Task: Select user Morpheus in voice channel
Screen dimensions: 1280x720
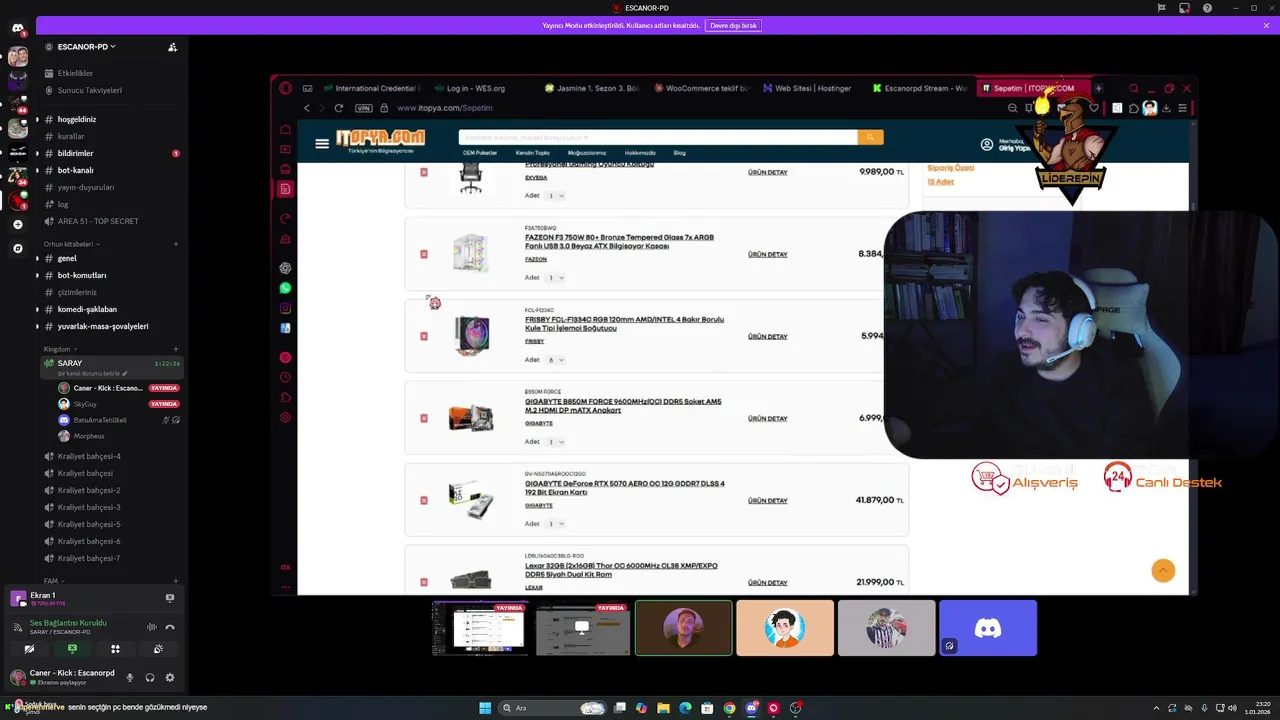Action: coord(89,436)
